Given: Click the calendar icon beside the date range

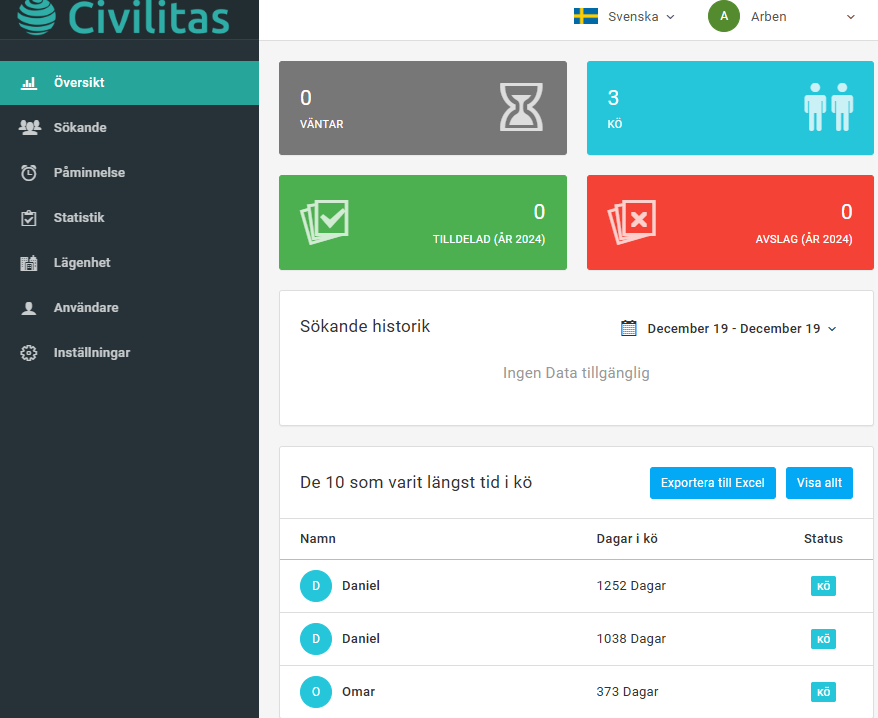Looking at the screenshot, I should click(x=629, y=328).
